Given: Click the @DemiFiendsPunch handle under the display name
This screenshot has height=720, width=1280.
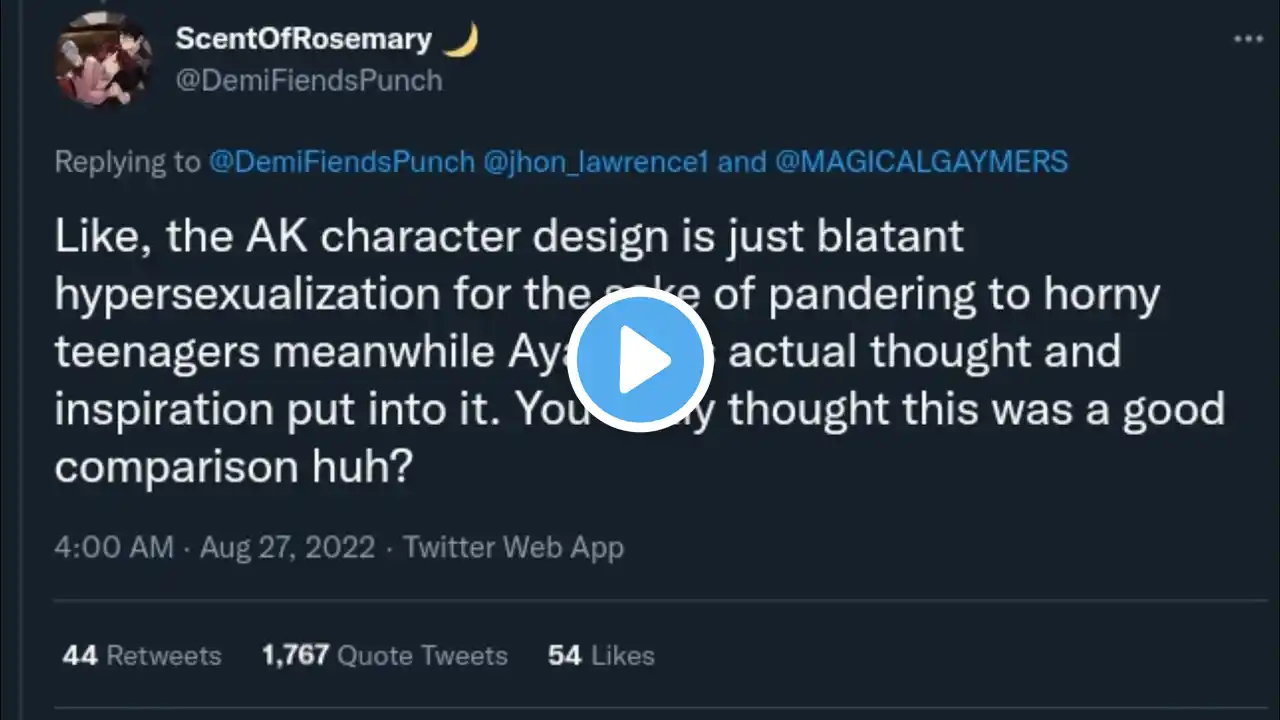Looking at the screenshot, I should (x=309, y=80).
